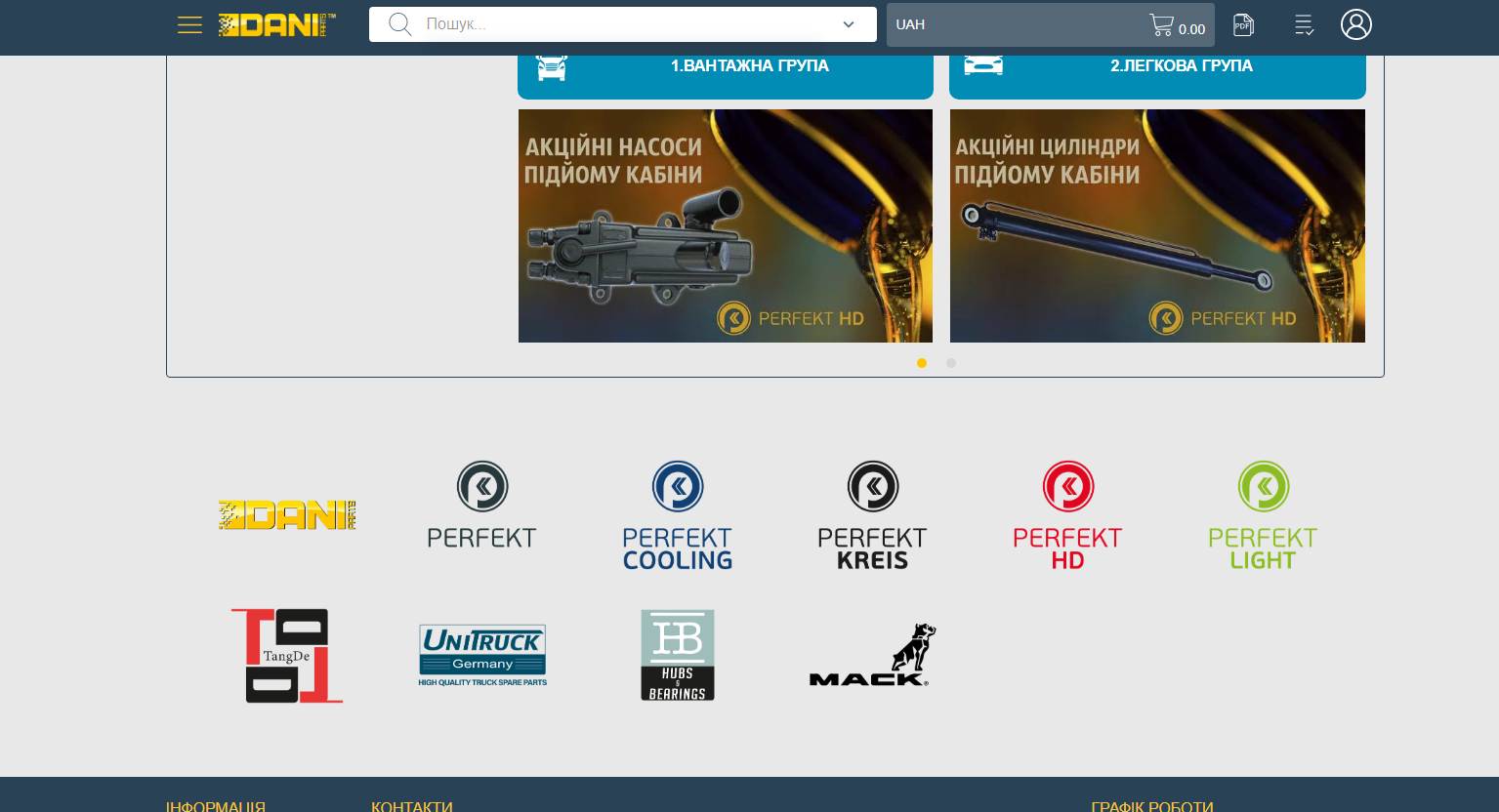
Task: Open the checklist orders icon
Action: pyautogui.click(x=1304, y=24)
